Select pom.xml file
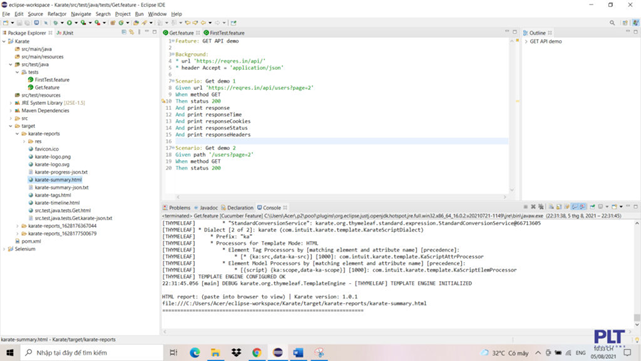641x361 pixels. pyautogui.click(x=31, y=241)
